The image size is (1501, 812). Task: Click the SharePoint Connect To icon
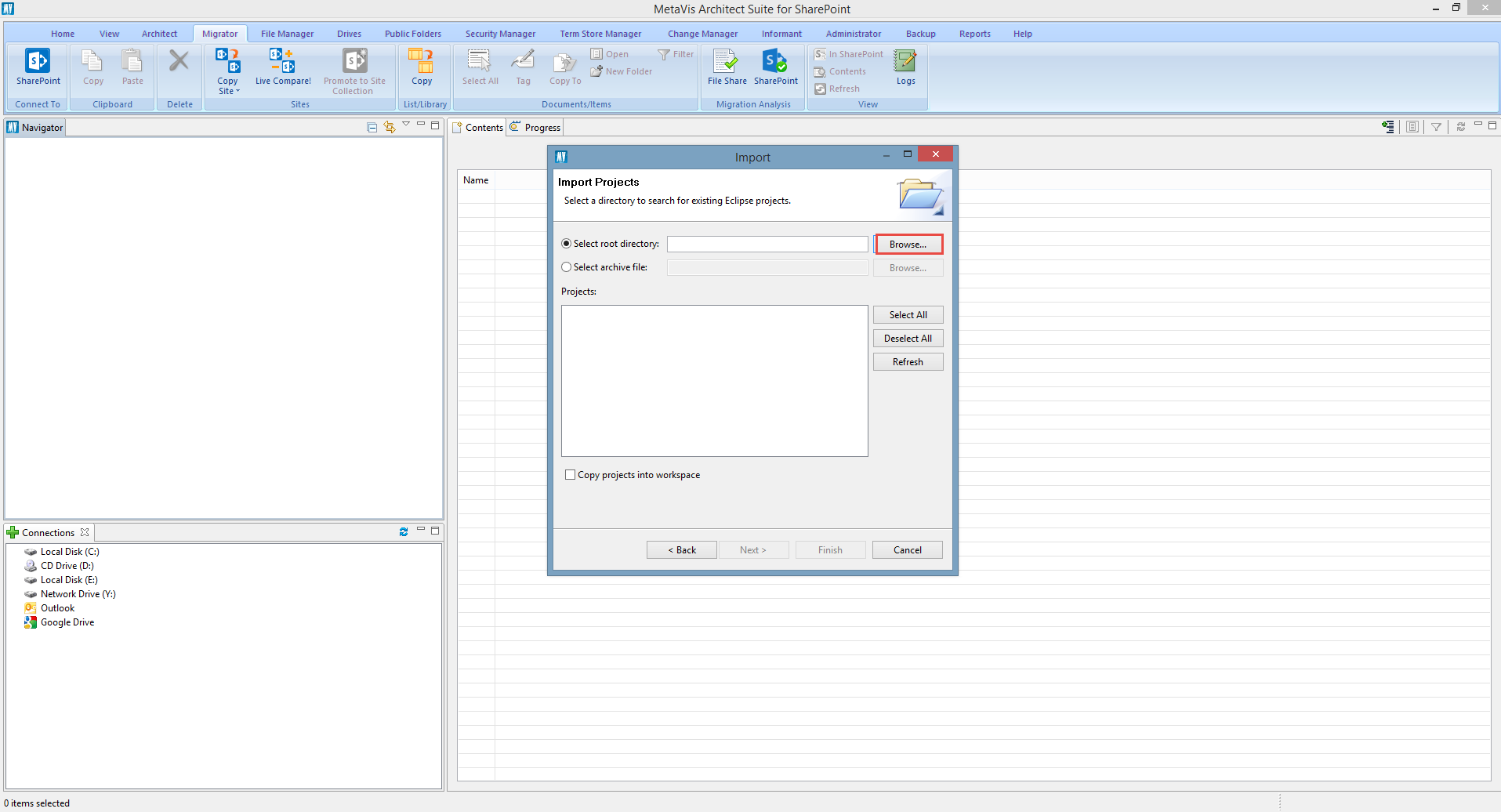coord(38,61)
